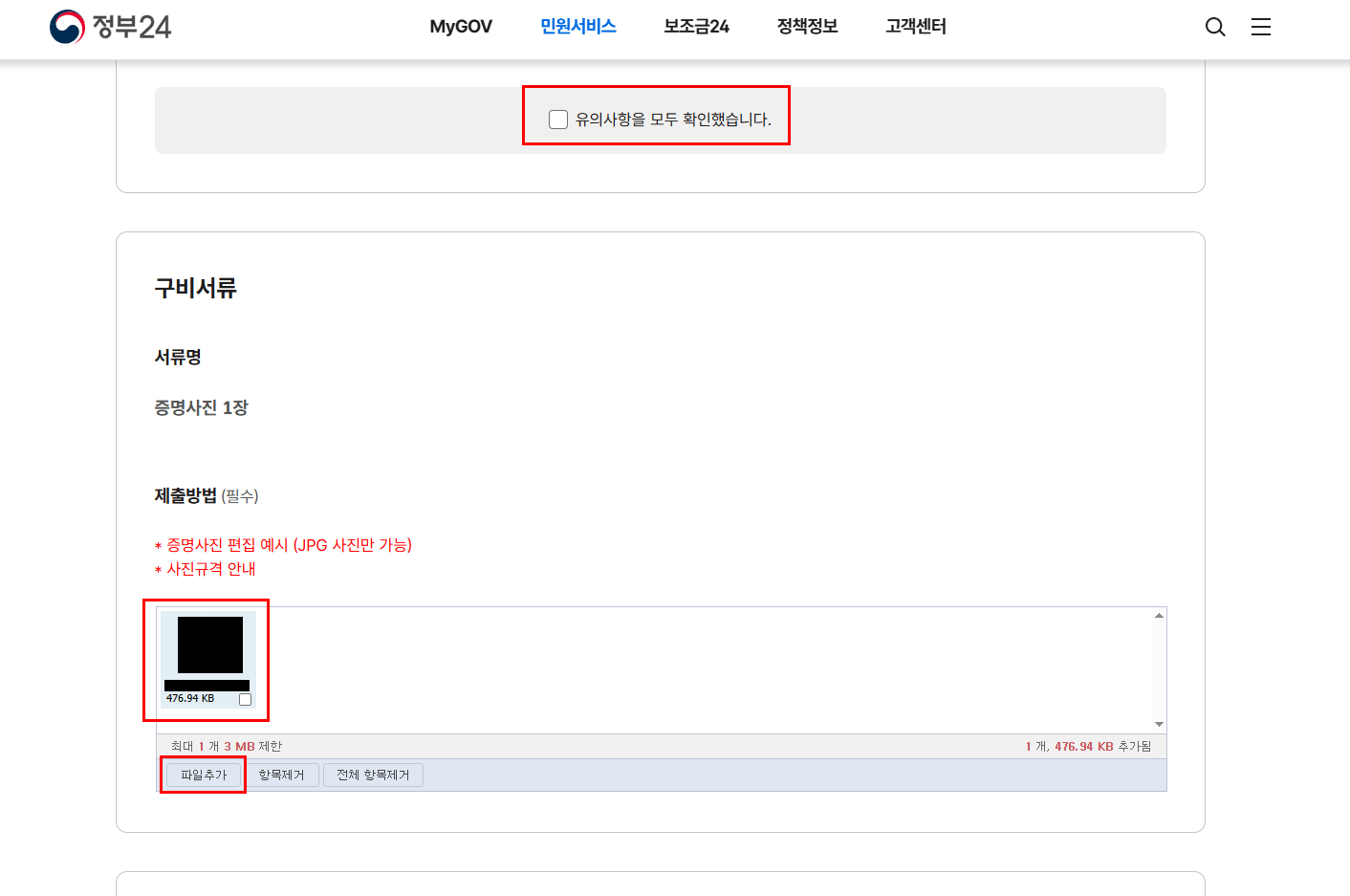1350x896 pixels.
Task: Click the file list scroll-up arrow
Action: (x=1159, y=615)
